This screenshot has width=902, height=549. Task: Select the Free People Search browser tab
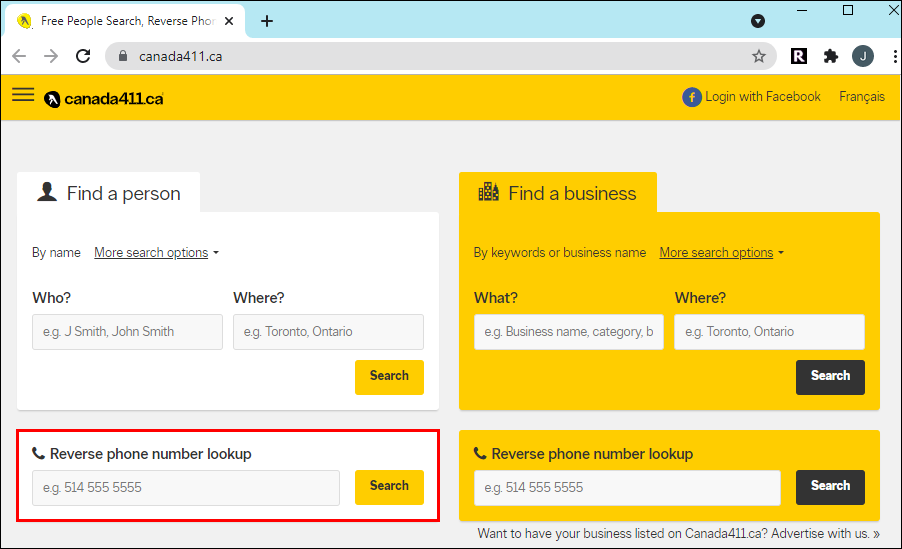pyautogui.click(x=125, y=21)
